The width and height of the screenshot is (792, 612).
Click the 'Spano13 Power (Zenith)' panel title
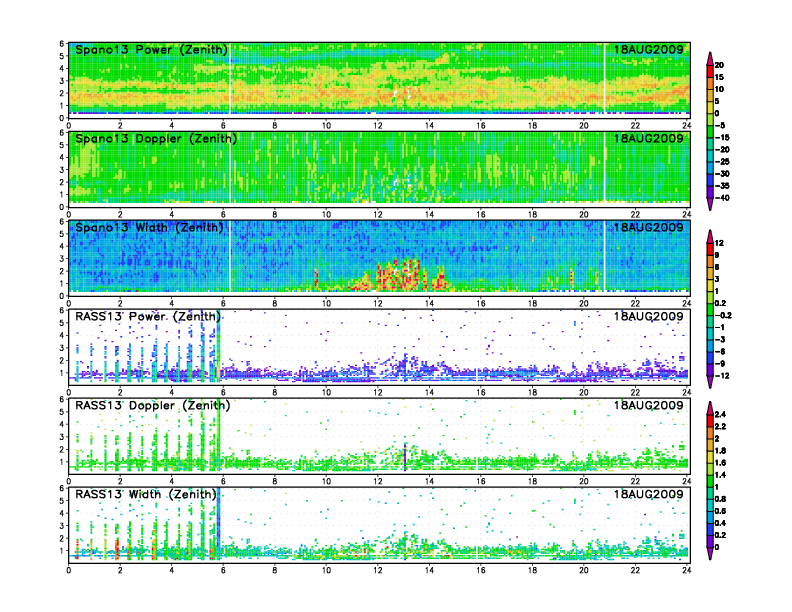(x=152, y=50)
